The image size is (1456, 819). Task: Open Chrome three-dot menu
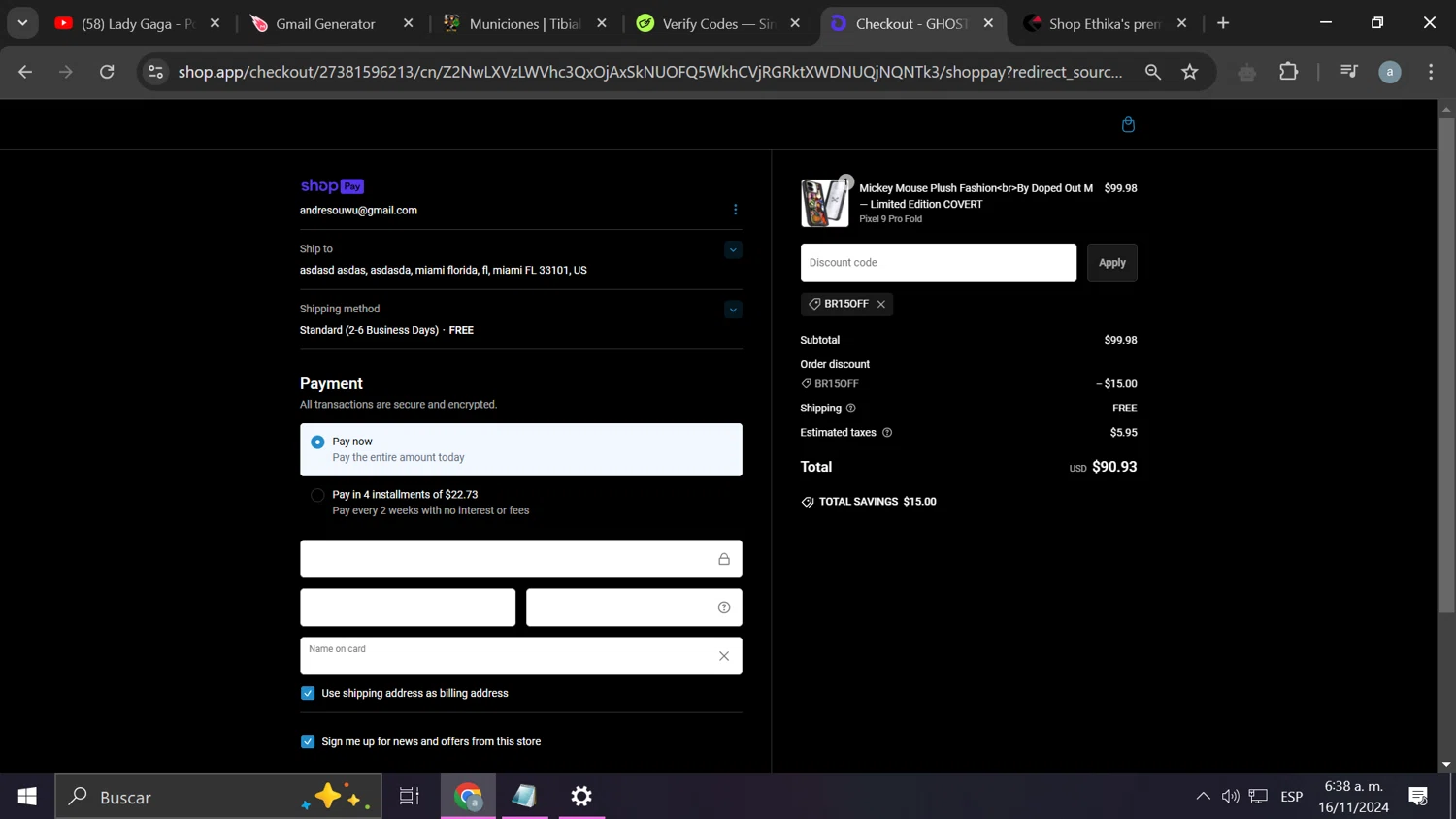1431,72
